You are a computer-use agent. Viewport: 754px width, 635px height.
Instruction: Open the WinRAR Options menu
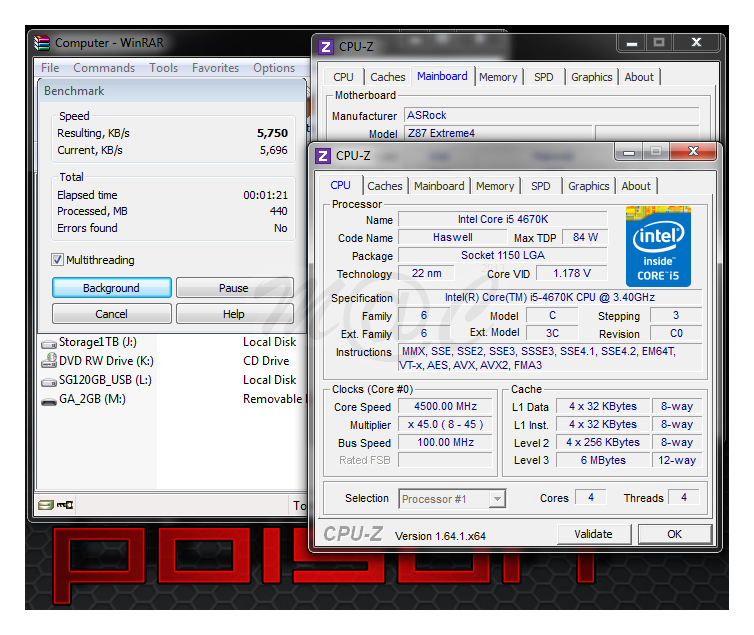(x=274, y=68)
